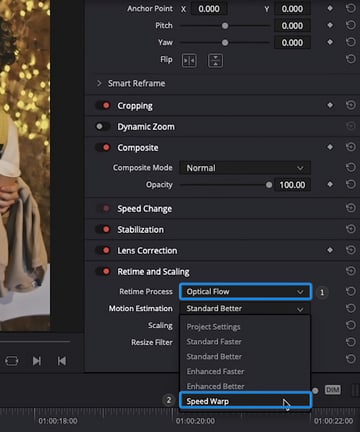Screen dimensions: 360x432
Task: Add keyframe for Composite section
Action: point(330,147)
